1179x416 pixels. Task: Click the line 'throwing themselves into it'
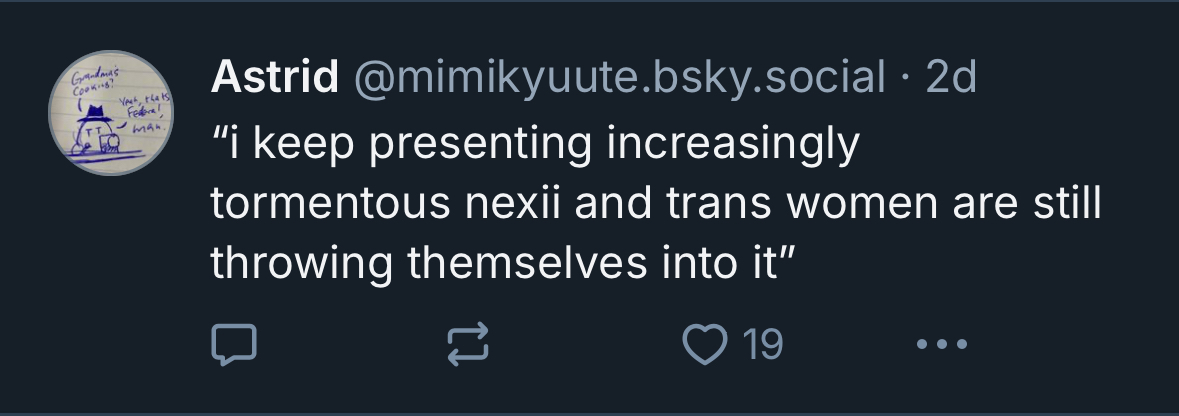coord(502,263)
